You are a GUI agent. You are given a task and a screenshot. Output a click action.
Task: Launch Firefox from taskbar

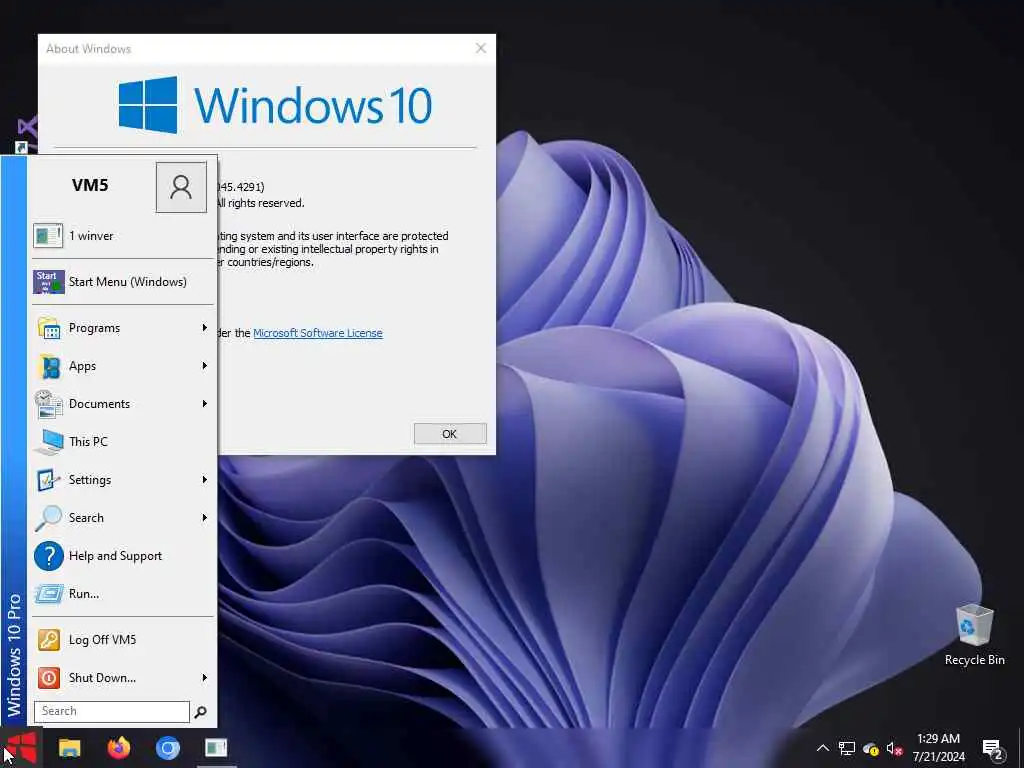click(x=119, y=747)
